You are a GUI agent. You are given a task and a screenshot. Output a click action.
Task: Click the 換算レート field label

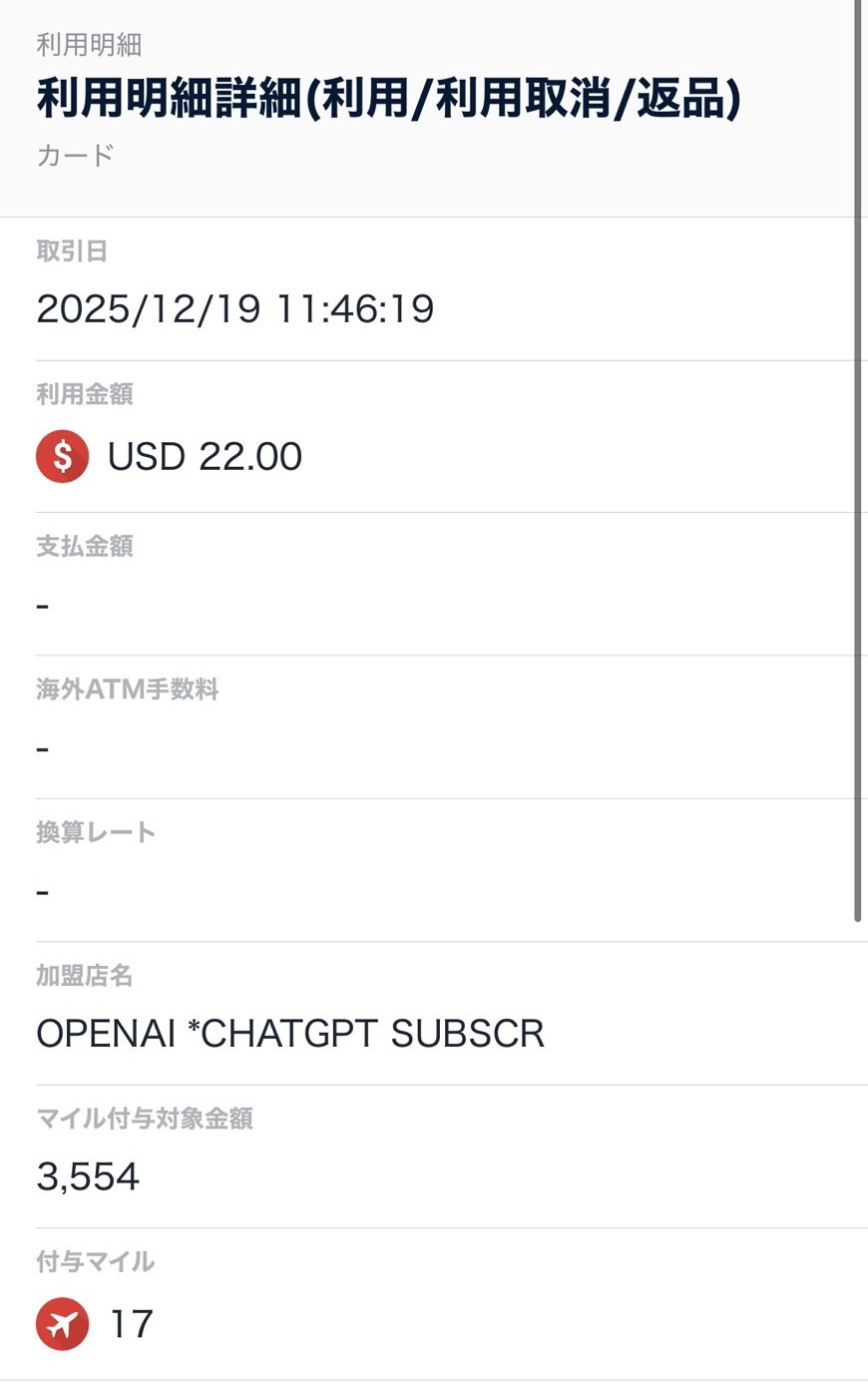[96, 832]
